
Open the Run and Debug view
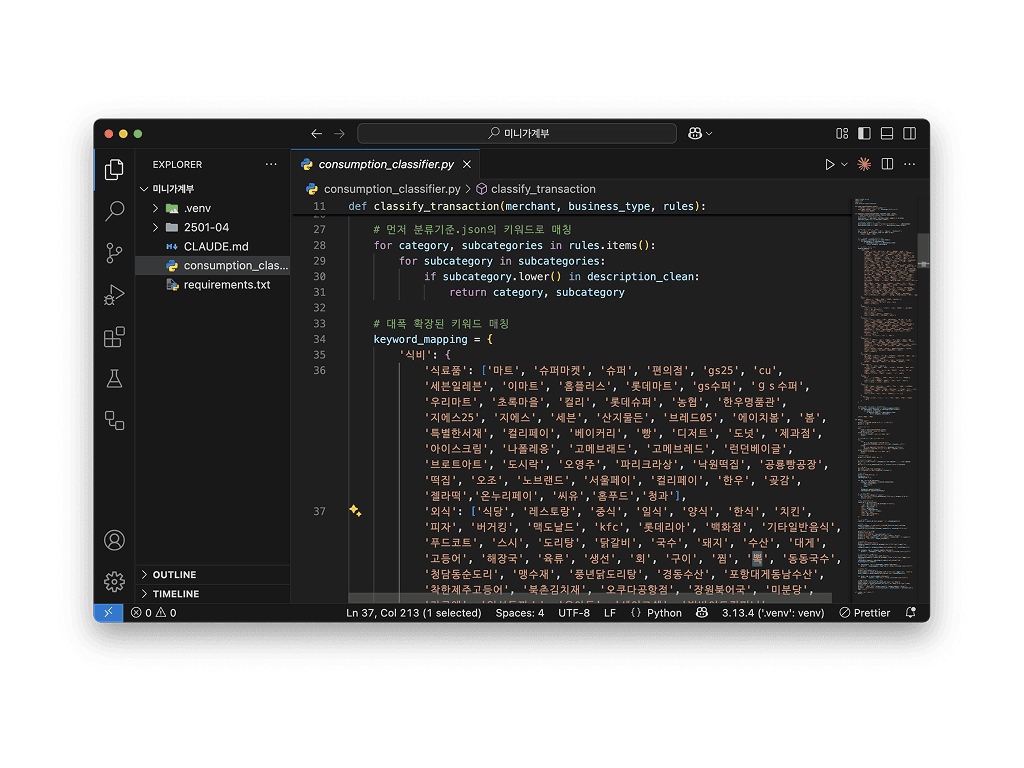coord(114,295)
